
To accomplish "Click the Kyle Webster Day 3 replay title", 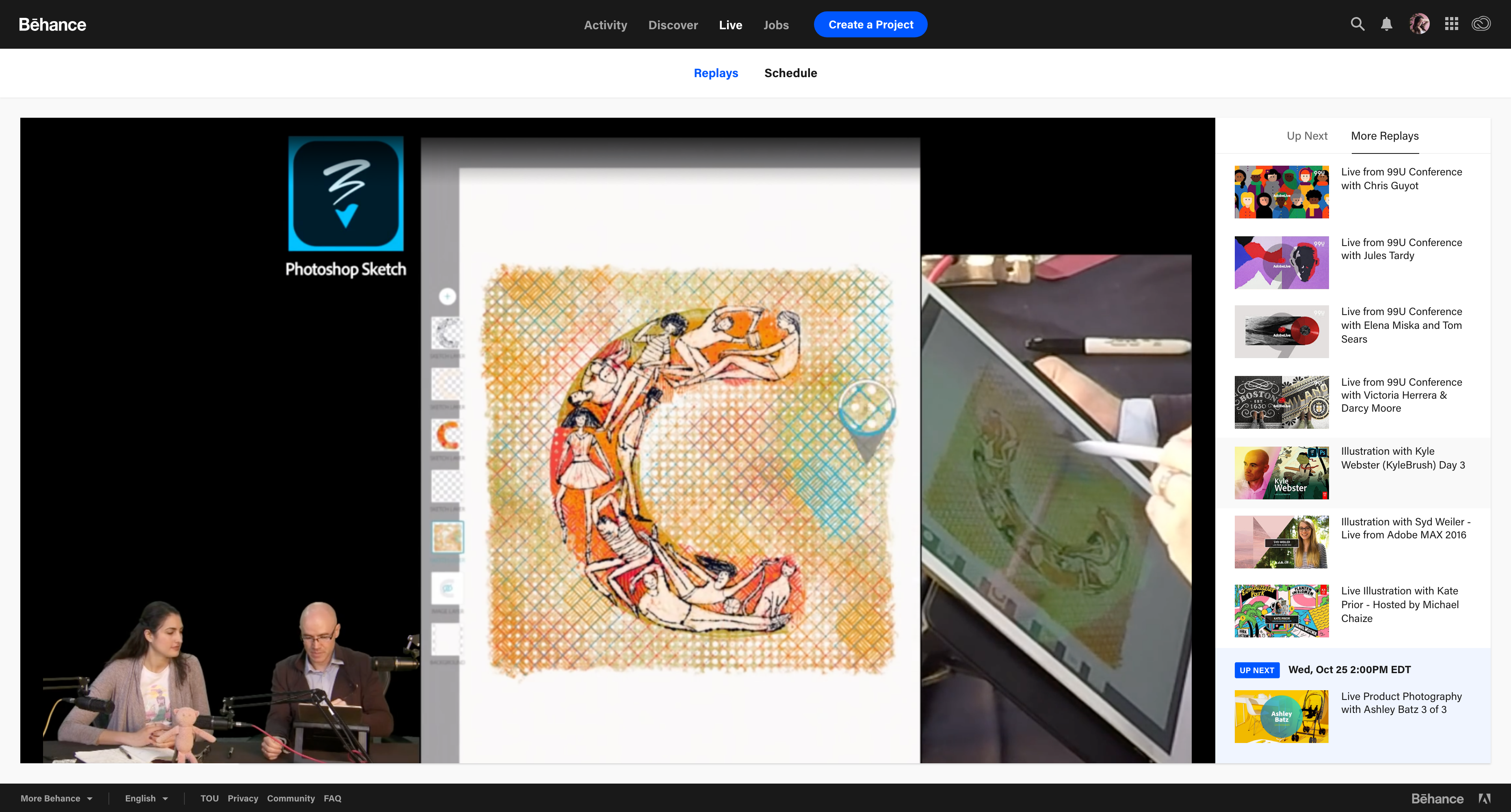I will tap(1403, 458).
